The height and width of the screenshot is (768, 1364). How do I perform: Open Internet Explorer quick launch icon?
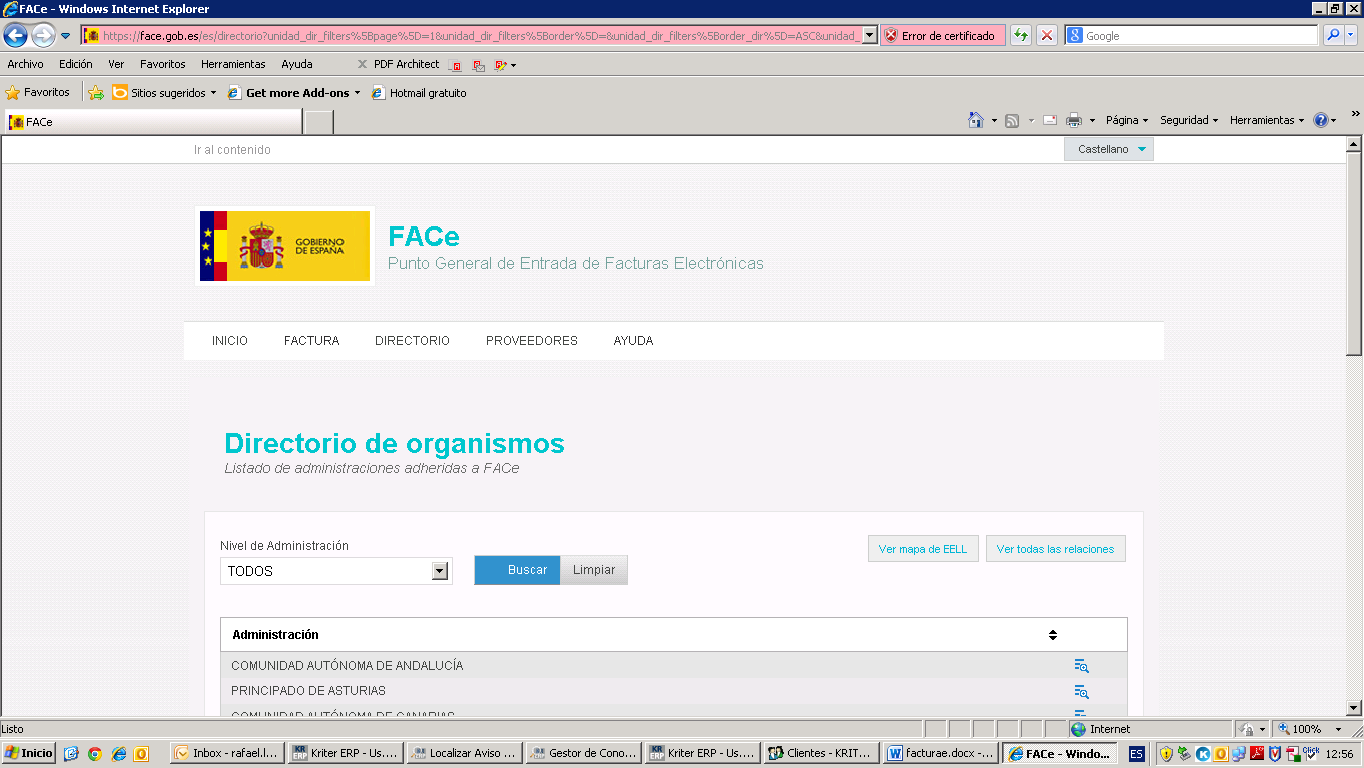point(119,754)
